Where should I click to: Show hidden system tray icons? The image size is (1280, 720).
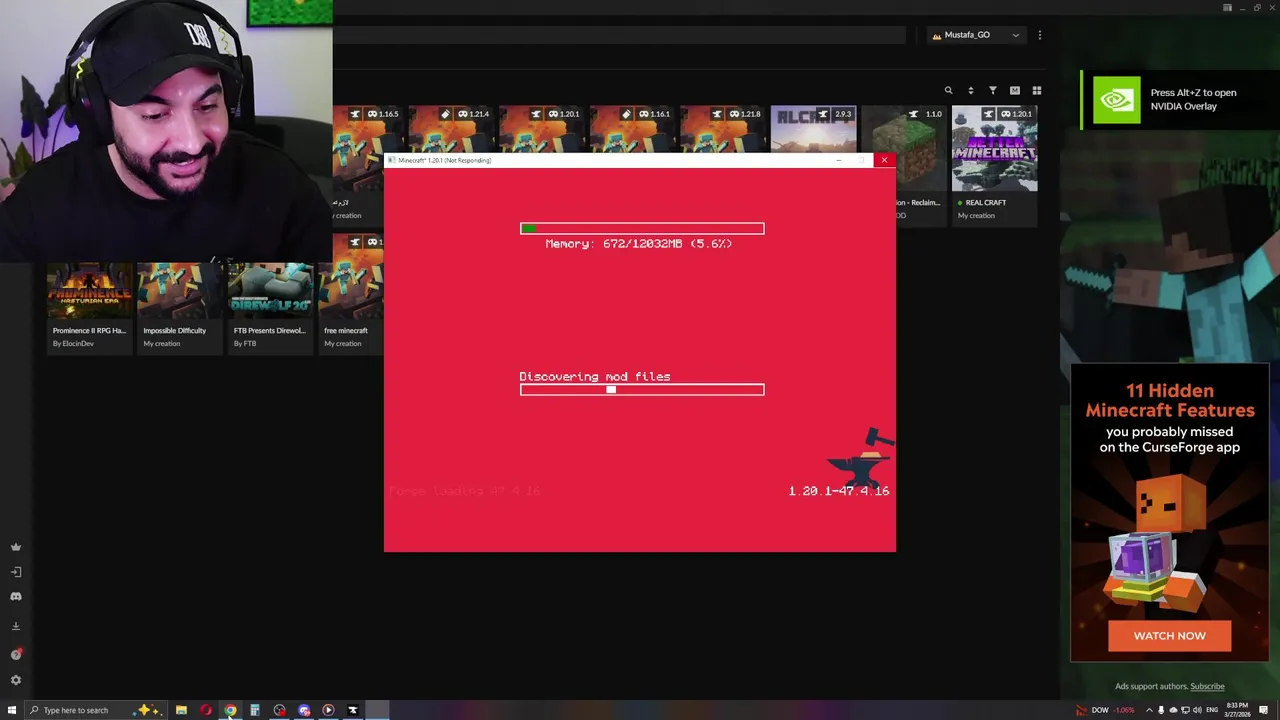point(1149,710)
